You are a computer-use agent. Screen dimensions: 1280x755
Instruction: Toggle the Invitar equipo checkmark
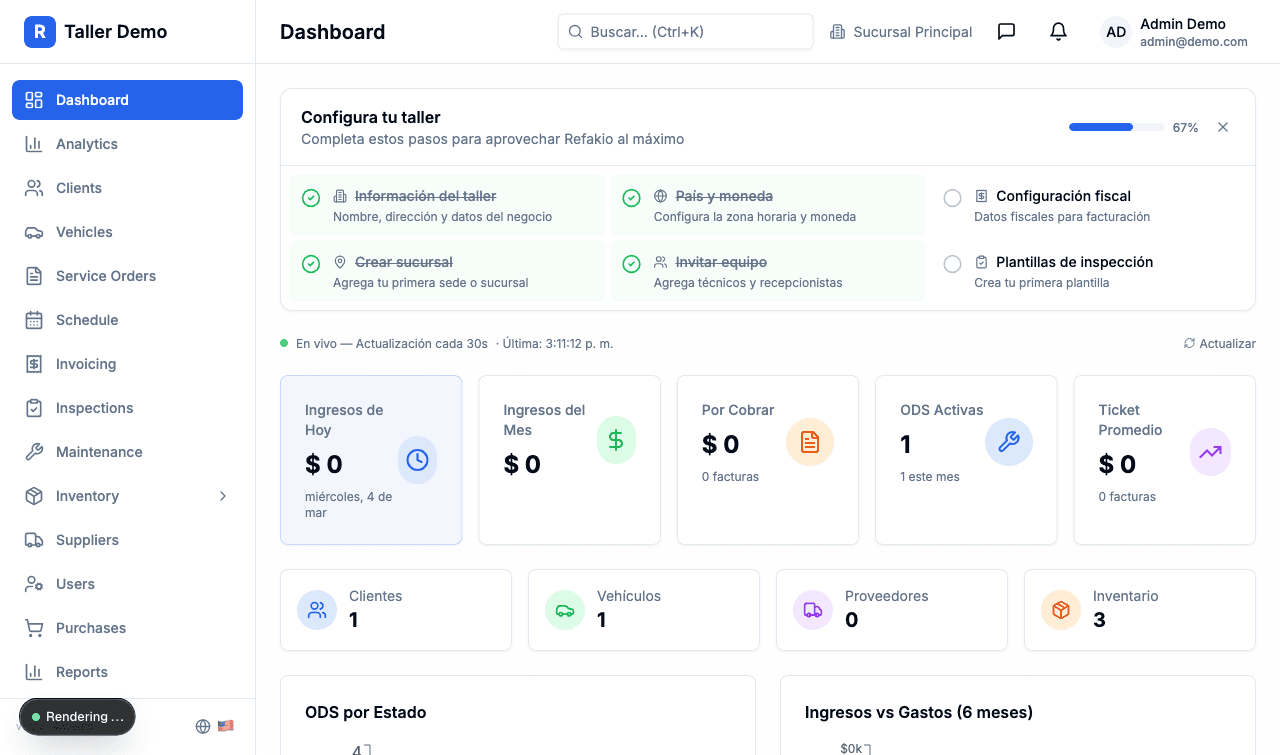(631, 264)
